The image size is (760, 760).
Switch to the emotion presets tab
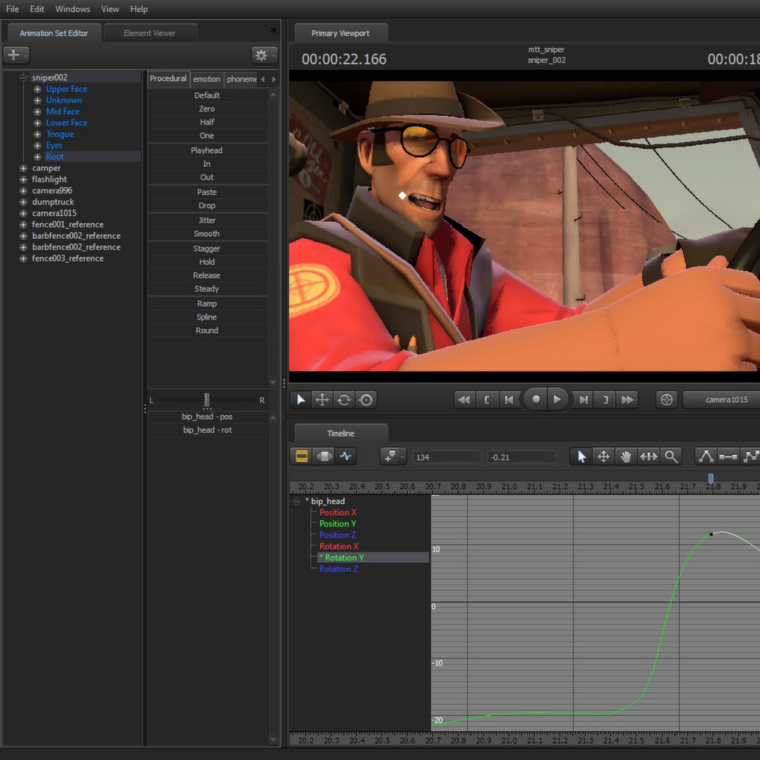click(x=206, y=79)
